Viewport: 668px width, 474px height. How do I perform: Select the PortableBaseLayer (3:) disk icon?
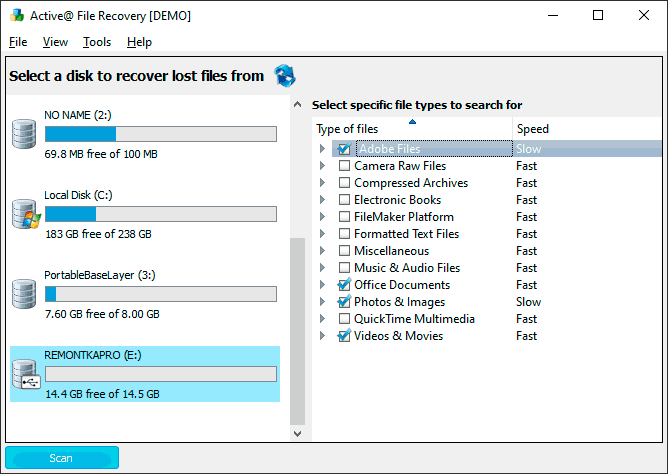click(24, 294)
